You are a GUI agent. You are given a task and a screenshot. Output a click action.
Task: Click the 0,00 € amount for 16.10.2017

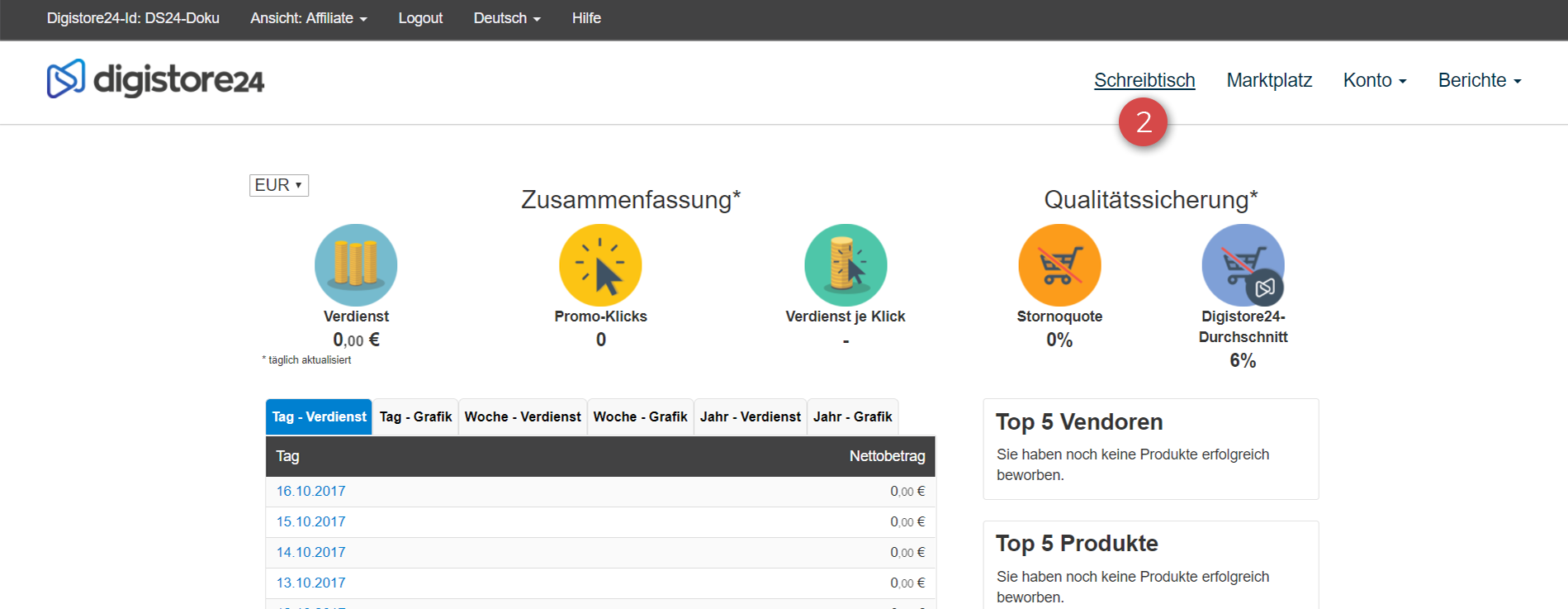pos(907,491)
